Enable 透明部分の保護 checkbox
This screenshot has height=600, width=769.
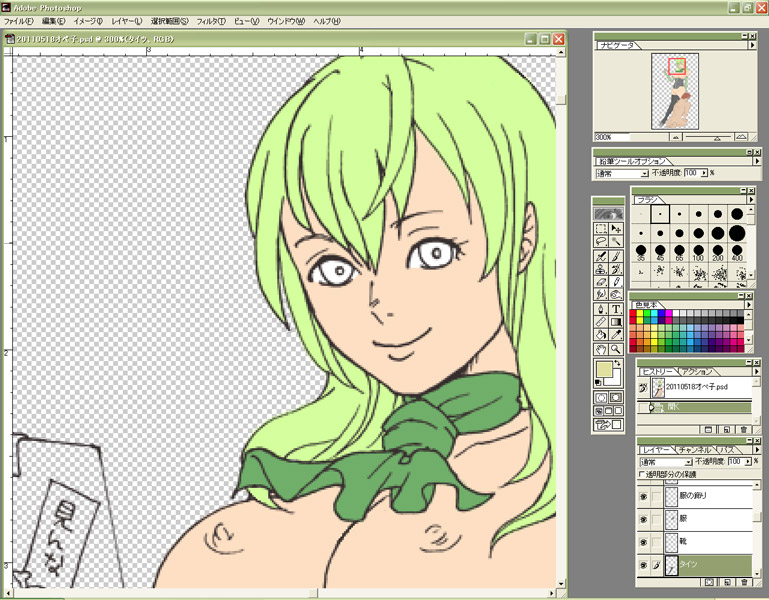(x=641, y=474)
